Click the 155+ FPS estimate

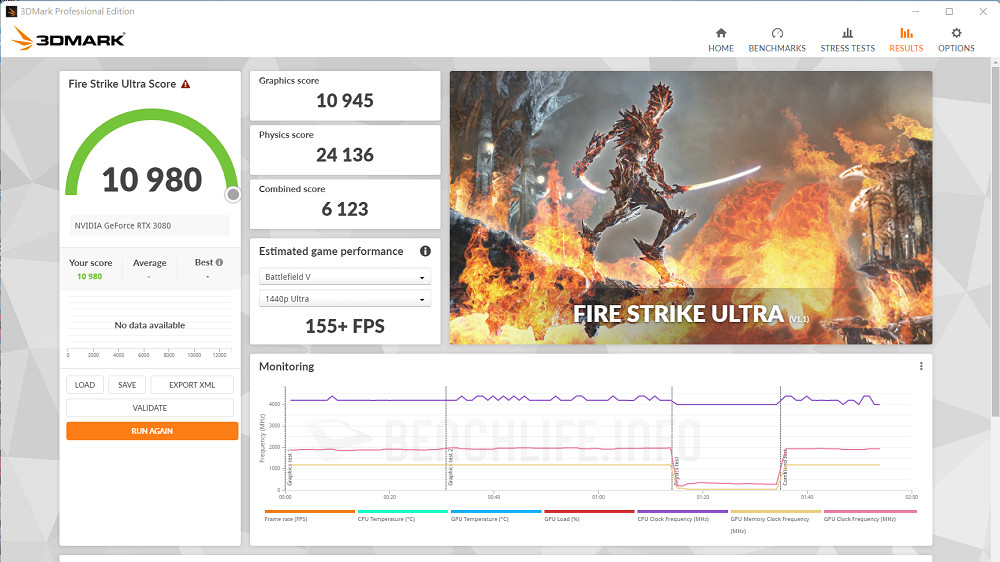pyautogui.click(x=345, y=327)
